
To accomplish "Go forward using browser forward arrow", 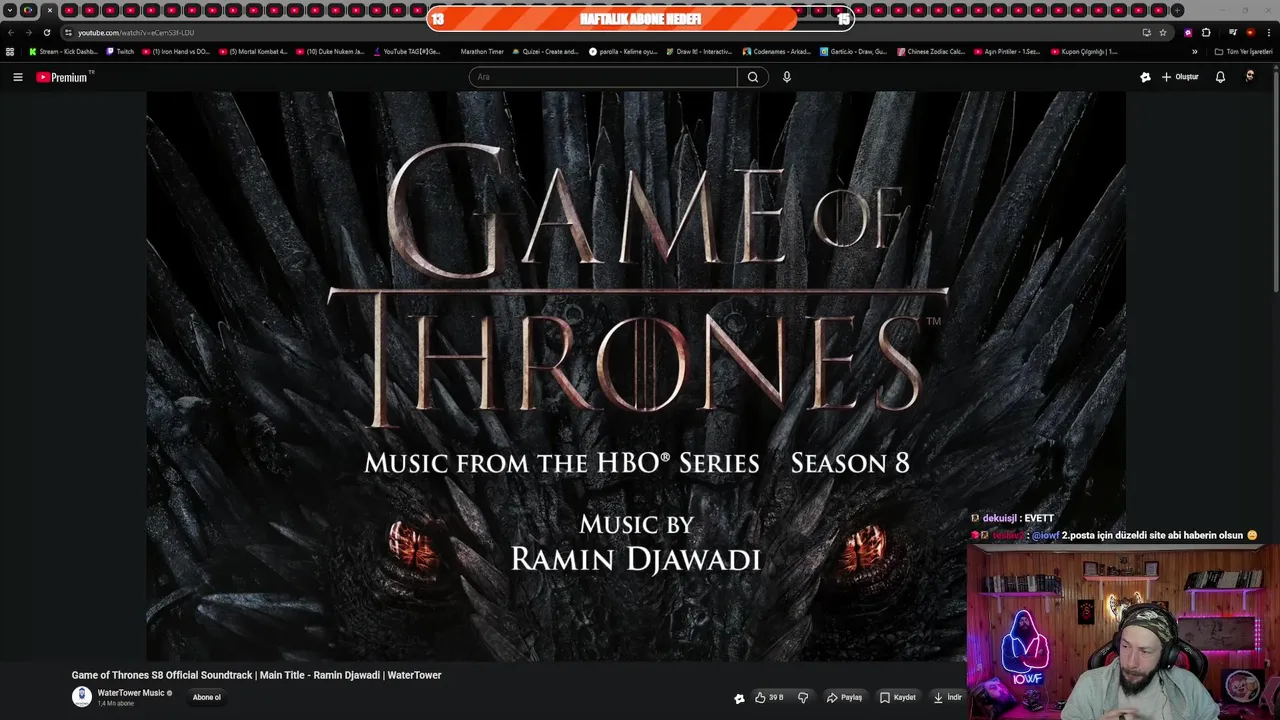I will (28, 33).
